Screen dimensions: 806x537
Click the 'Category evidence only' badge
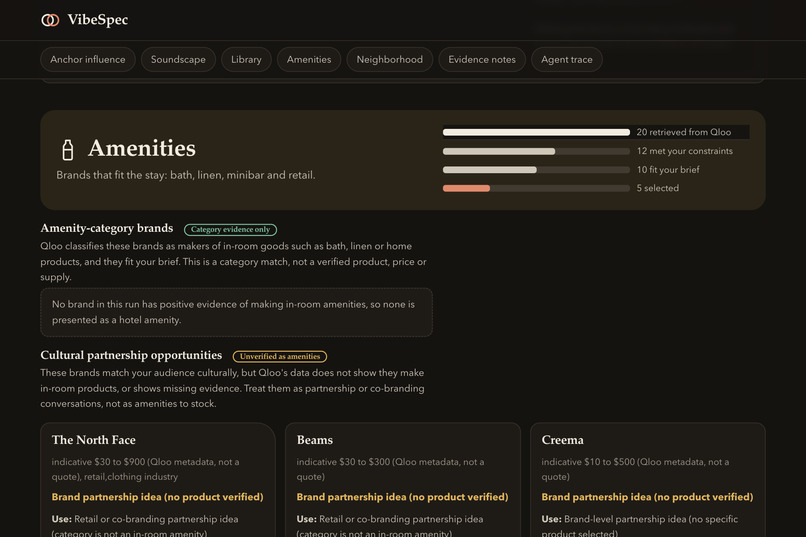[x=230, y=230]
